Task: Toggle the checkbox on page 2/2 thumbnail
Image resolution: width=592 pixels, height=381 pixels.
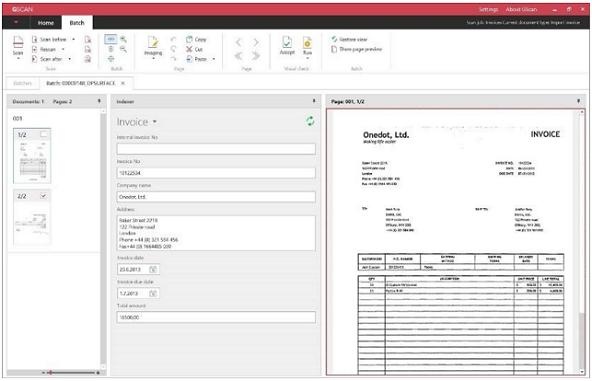Action: [x=43, y=196]
